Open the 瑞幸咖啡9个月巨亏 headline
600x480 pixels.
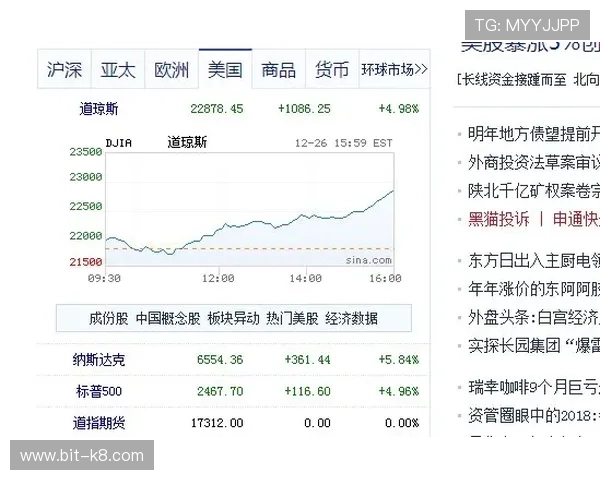(534, 387)
